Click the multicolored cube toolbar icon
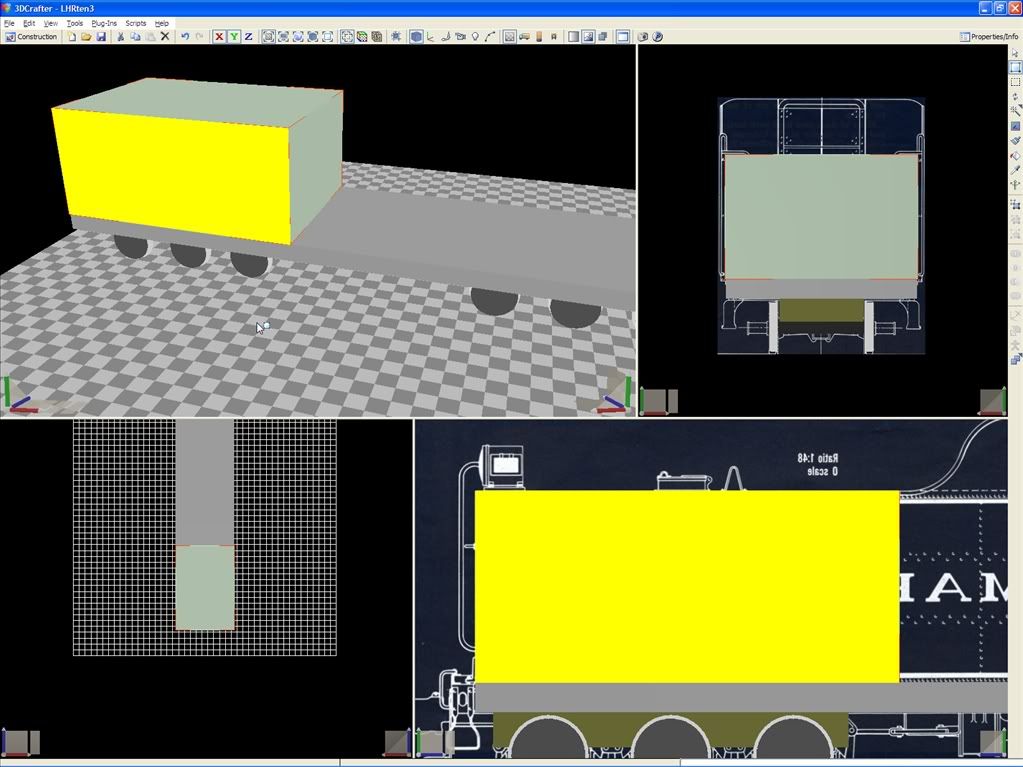This screenshot has width=1023, height=767. [361, 37]
